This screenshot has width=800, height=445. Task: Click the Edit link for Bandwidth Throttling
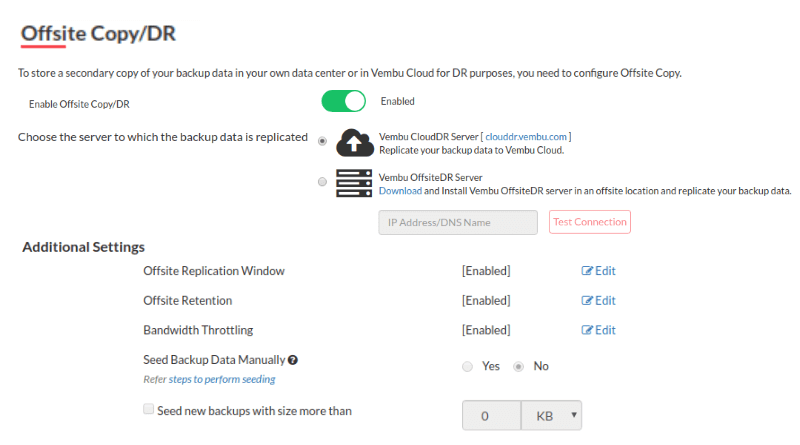pos(598,330)
